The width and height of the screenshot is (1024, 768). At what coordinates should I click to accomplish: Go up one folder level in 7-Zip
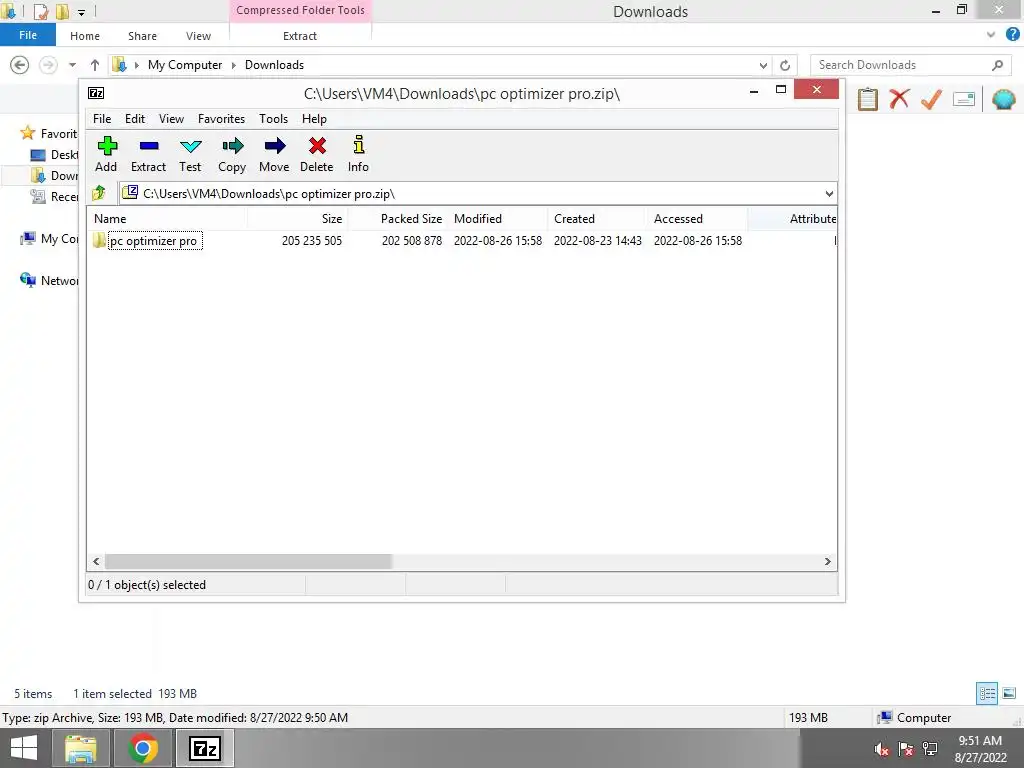coord(99,193)
